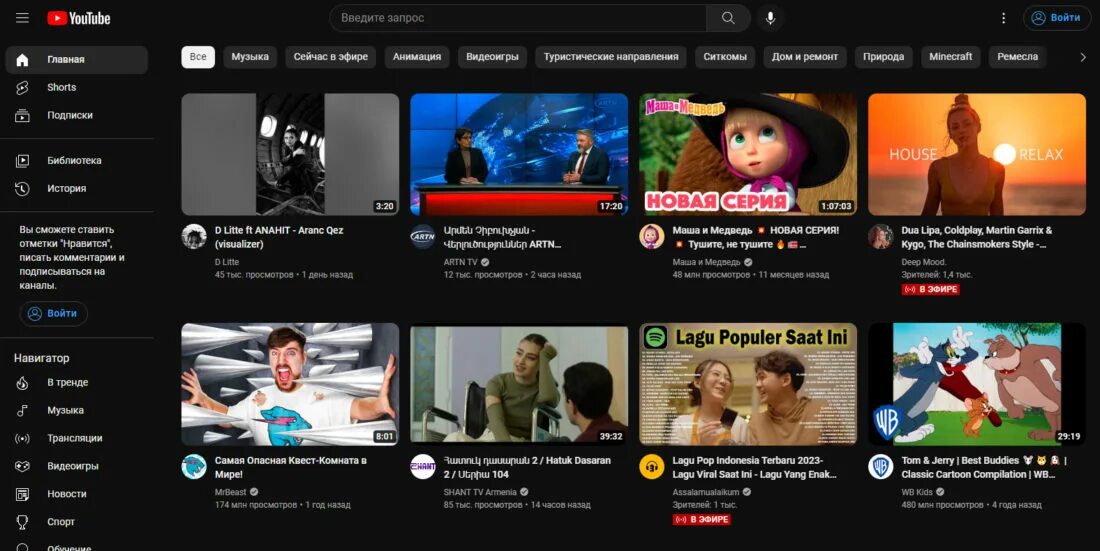Select the Ситкомы filter chip

(x=725, y=57)
